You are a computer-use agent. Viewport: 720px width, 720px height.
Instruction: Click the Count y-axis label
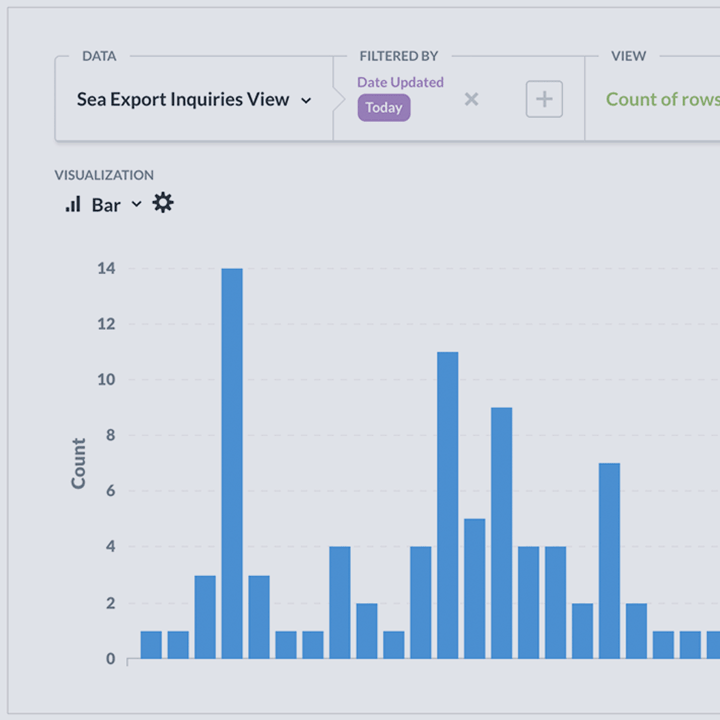coord(79,463)
